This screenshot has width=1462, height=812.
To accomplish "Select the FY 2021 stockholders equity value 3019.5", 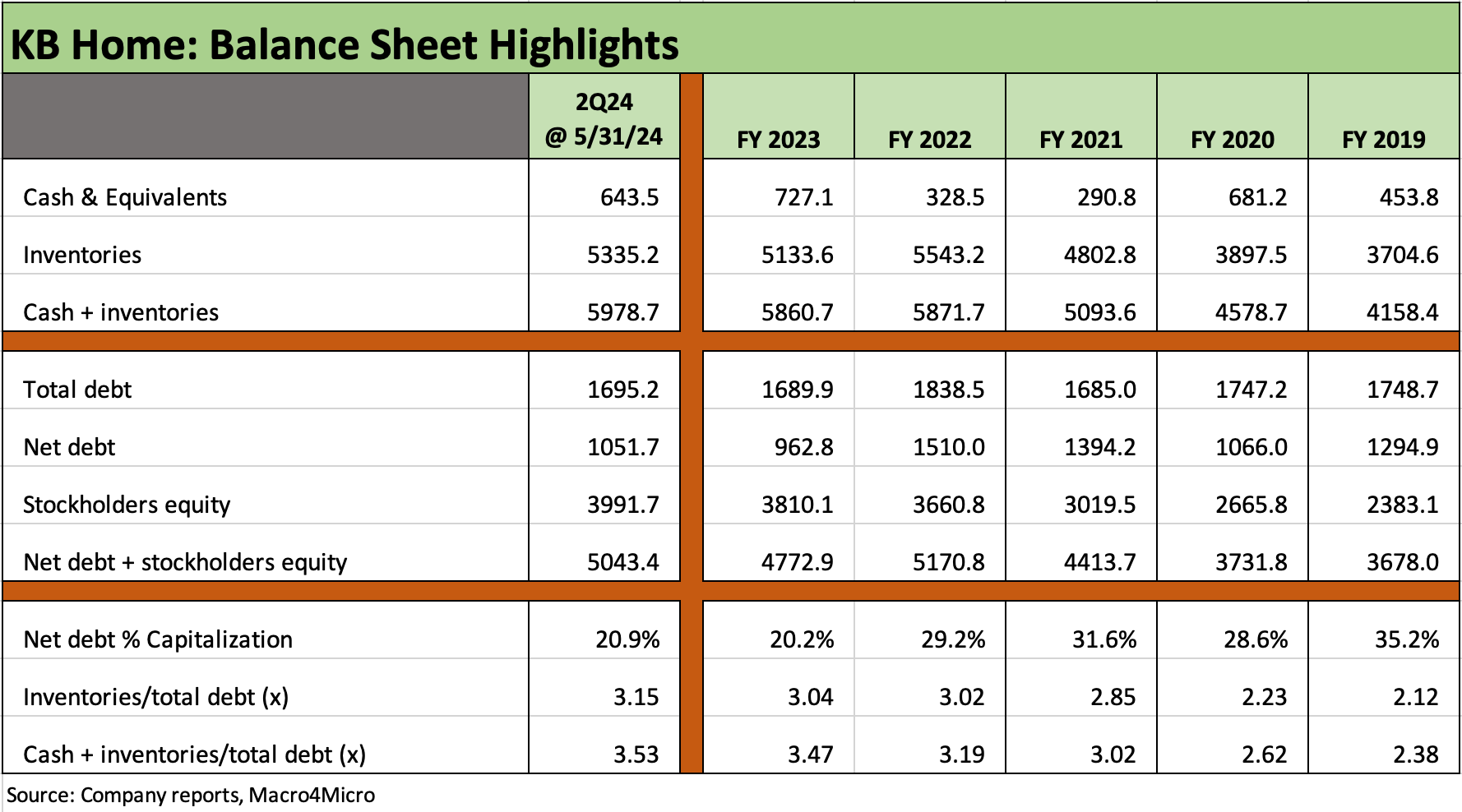I will (1099, 505).
